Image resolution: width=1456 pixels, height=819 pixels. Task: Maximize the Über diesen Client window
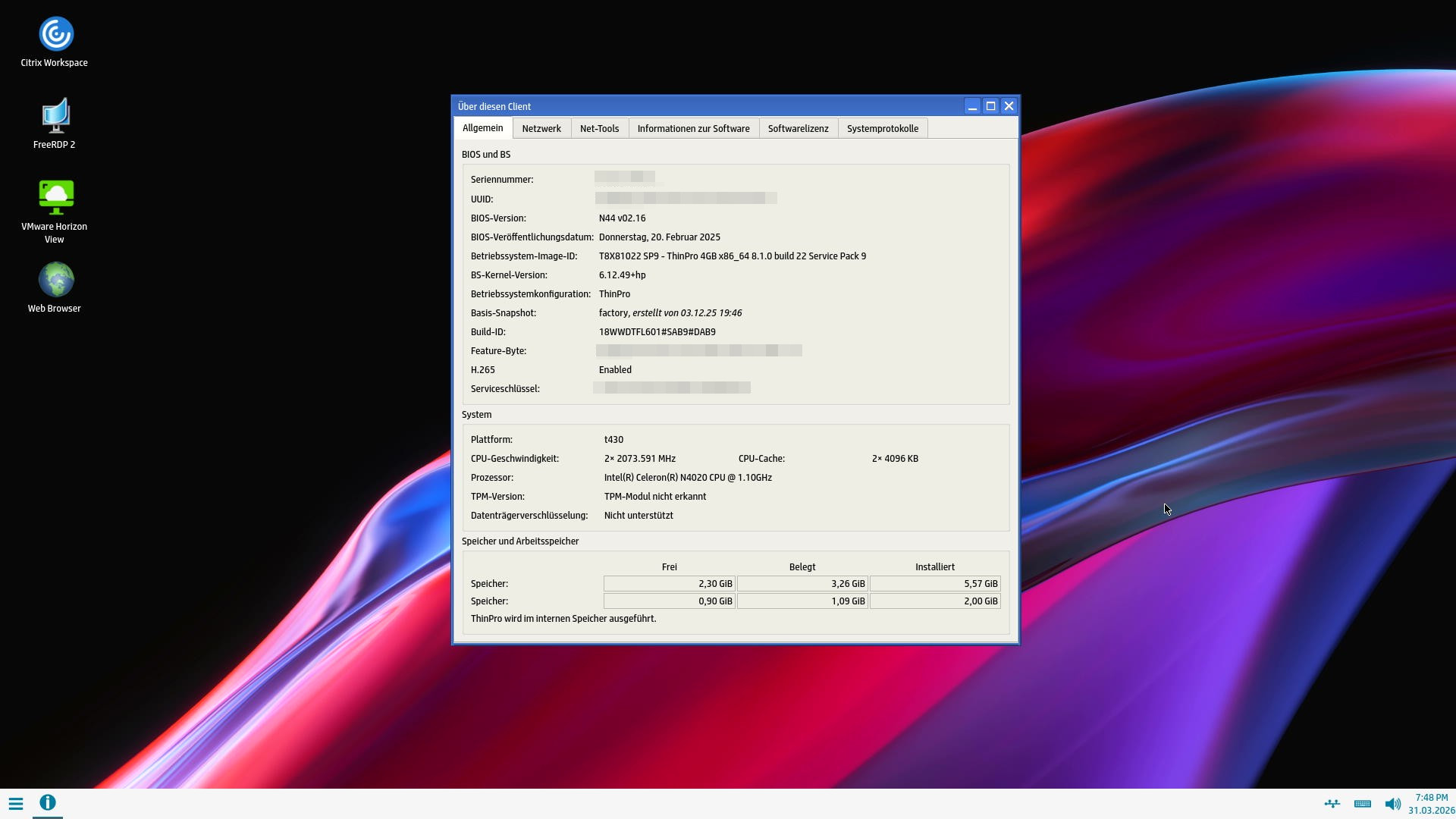pos(990,106)
